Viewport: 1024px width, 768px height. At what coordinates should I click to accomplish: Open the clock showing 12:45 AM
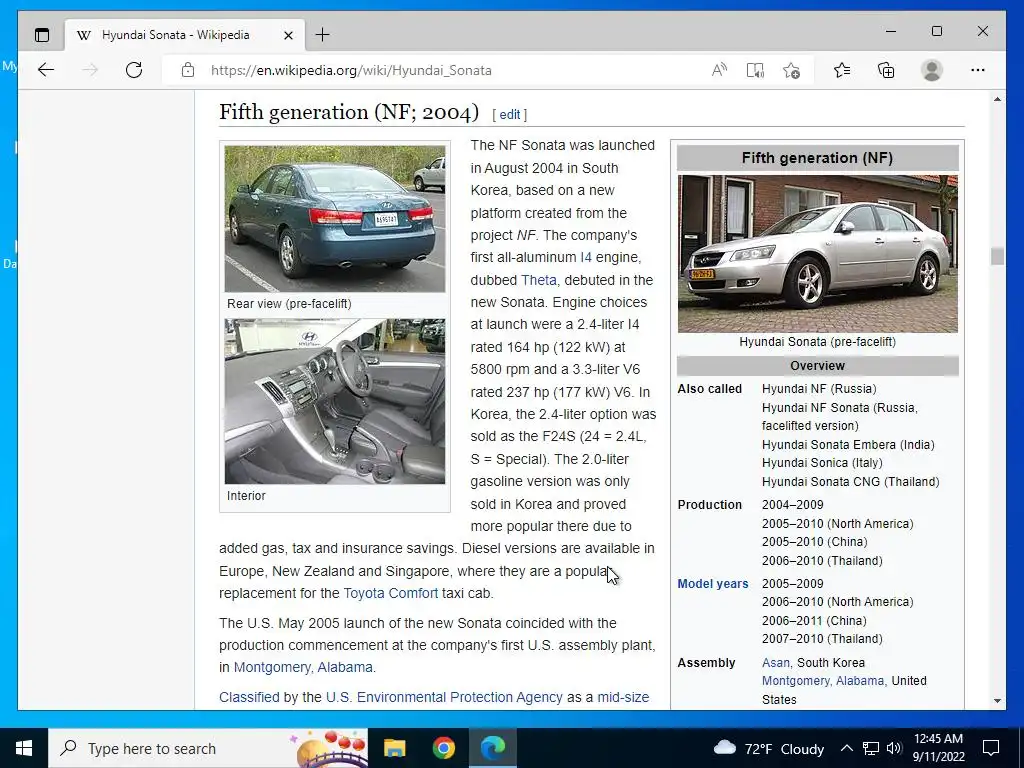(x=938, y=748)
